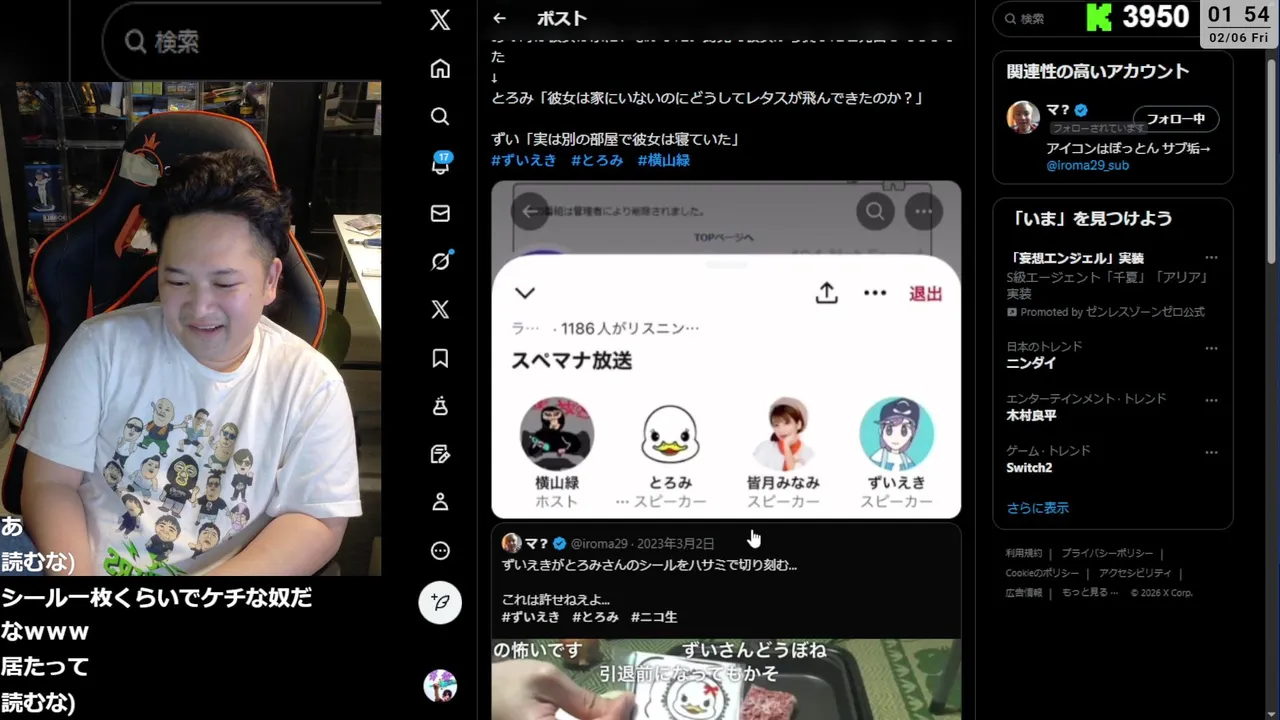Open more options for Switch2 trend
The height and width of the screenshot is (720, 1280).
[x=1212, y=452]
